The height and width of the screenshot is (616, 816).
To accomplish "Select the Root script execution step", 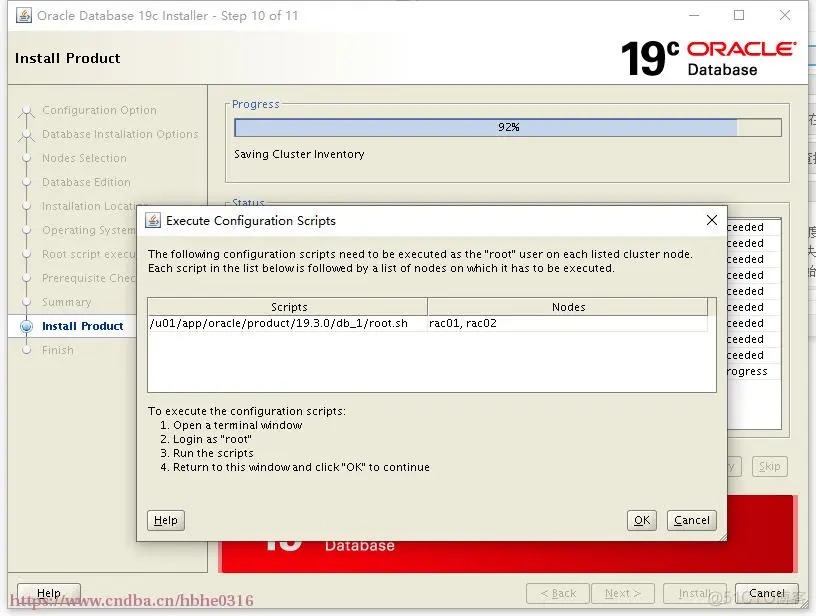I will click(89, 254).
